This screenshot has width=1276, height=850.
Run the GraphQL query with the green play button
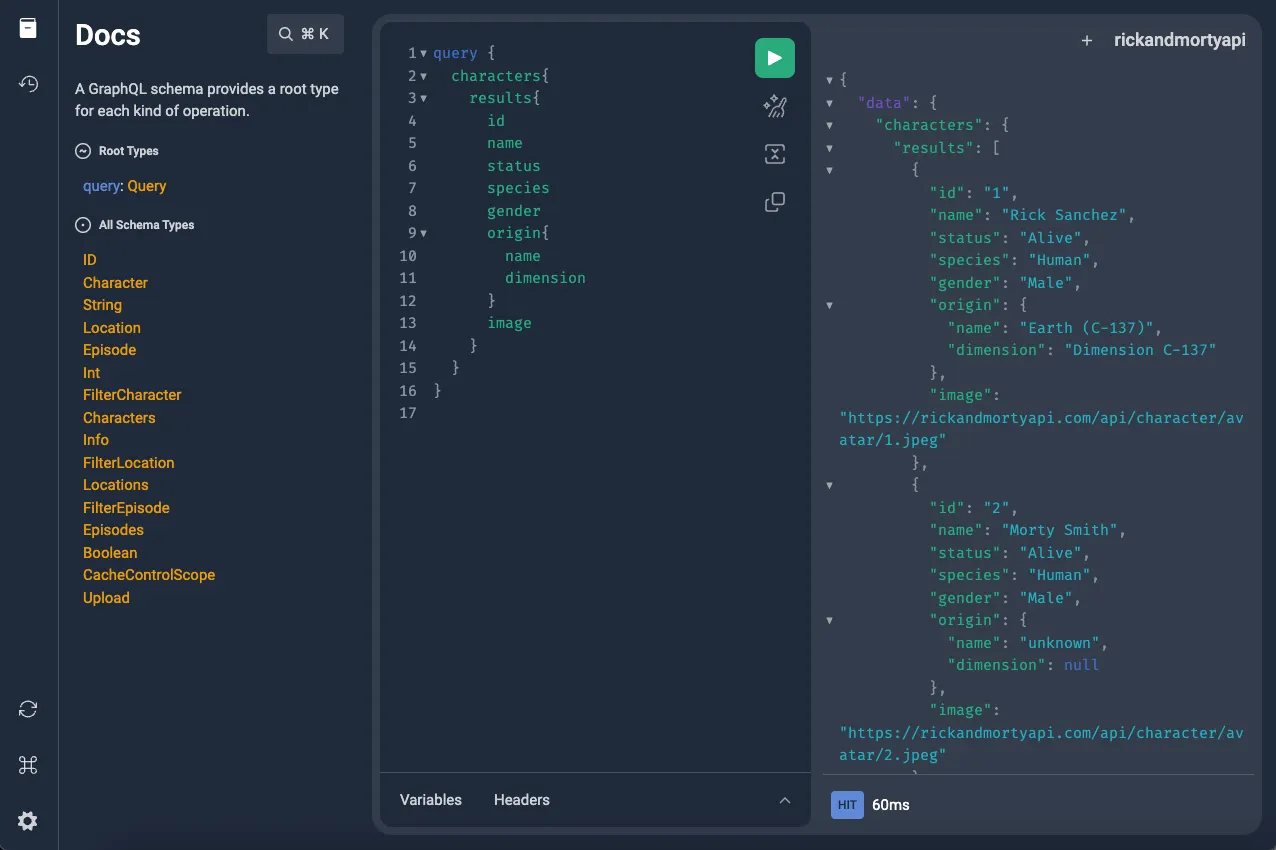774,58
